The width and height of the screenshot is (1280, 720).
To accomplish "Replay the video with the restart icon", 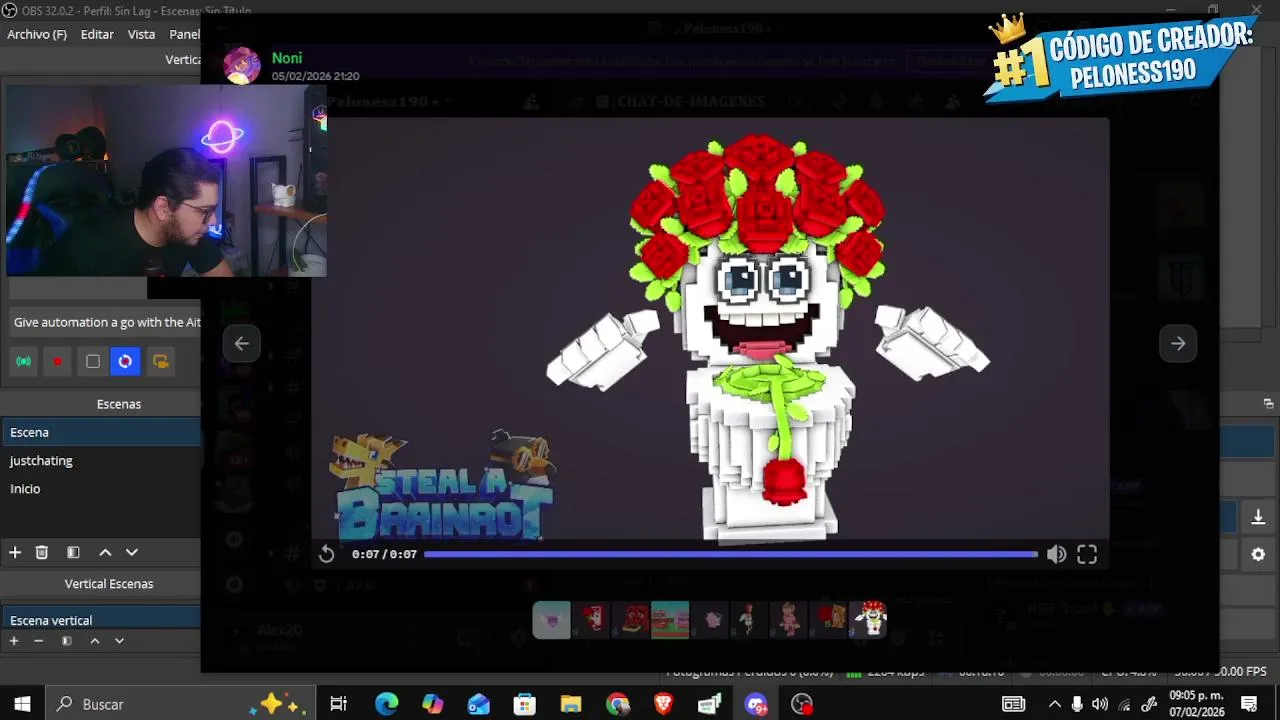I will 327,554.
